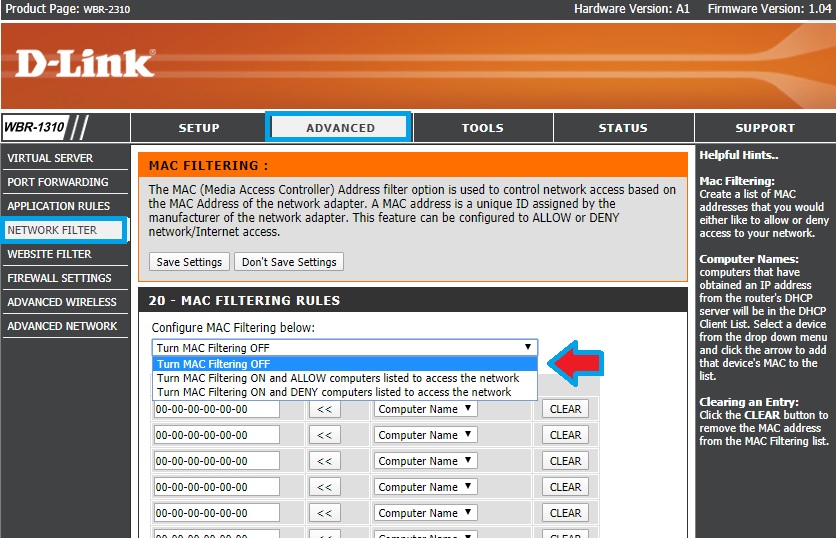The height and width of the screenshot is (538, 836).
Task: Click CLEAR button in first row
Action: coord(565,409)
